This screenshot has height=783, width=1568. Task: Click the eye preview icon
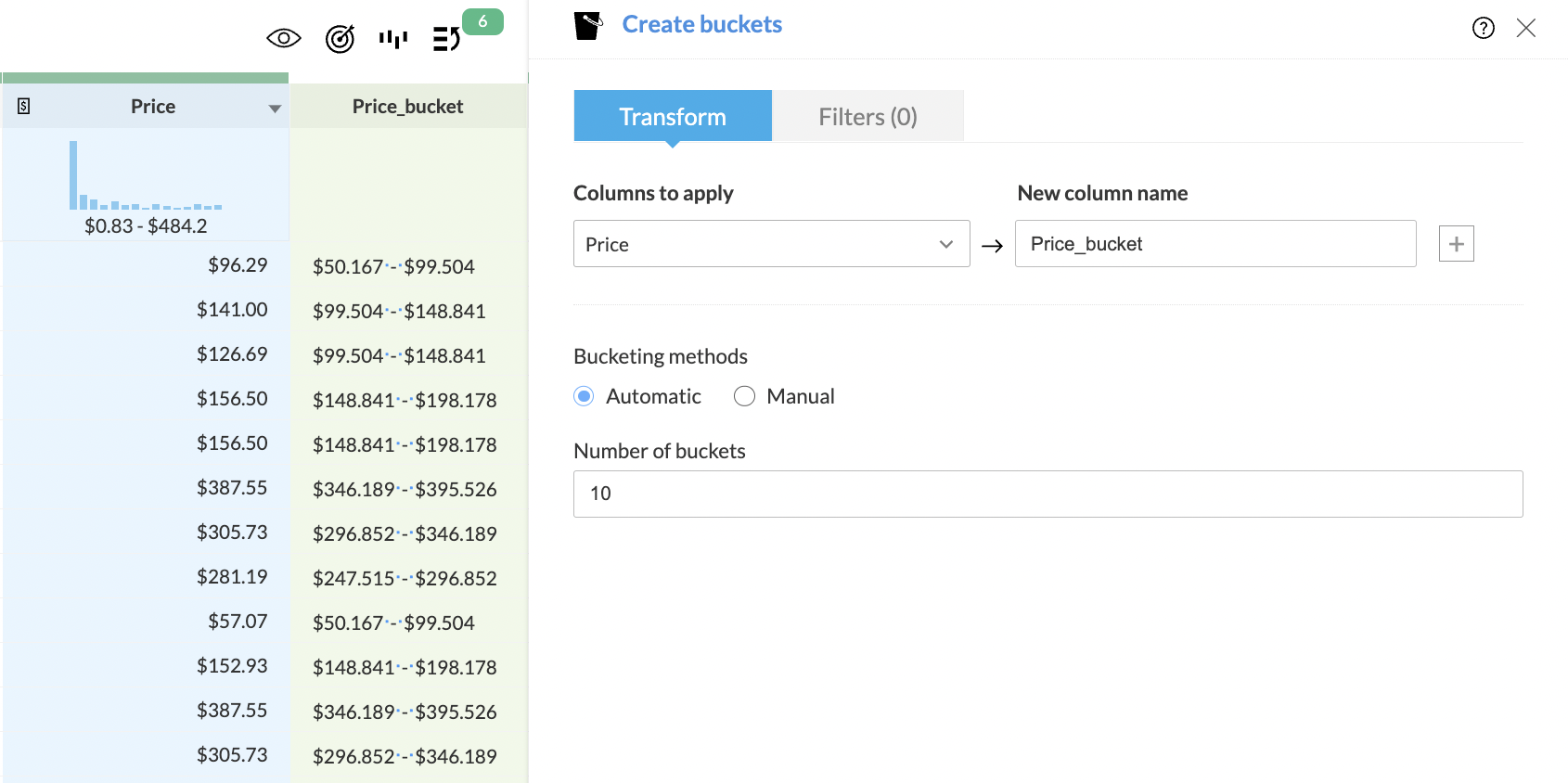click(x=284, y=38)
